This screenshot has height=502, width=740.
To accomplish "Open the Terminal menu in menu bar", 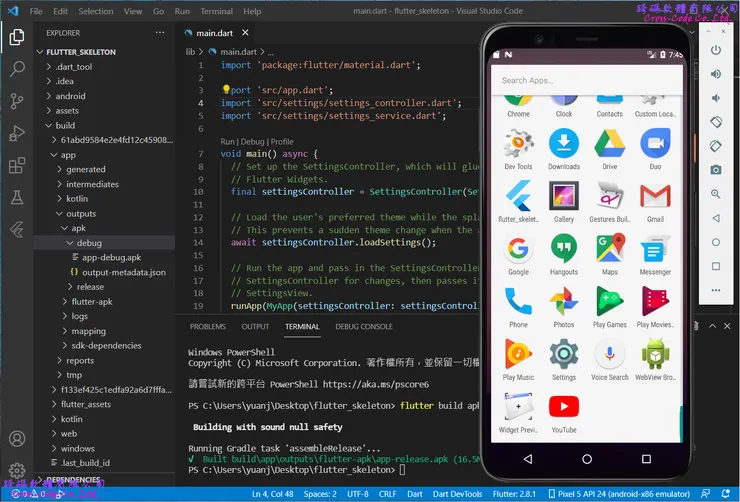I will [216, 12].
